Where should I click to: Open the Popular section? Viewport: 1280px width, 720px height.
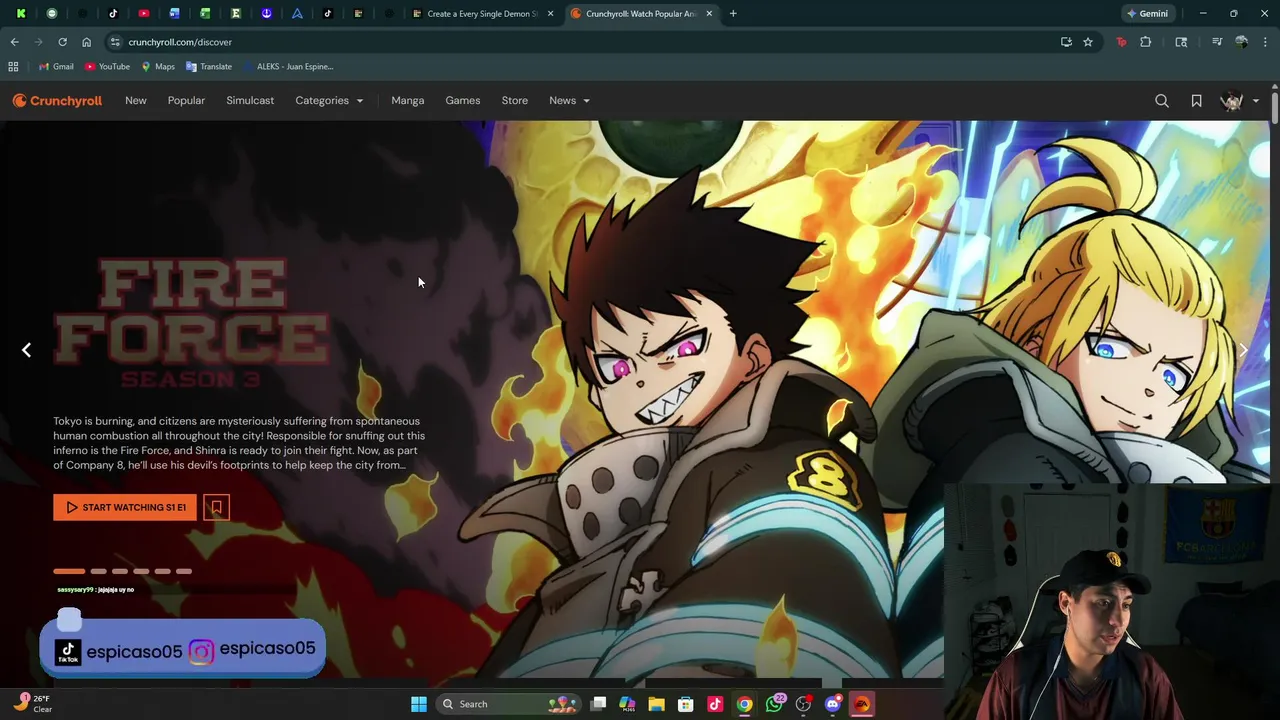[186, 100]
